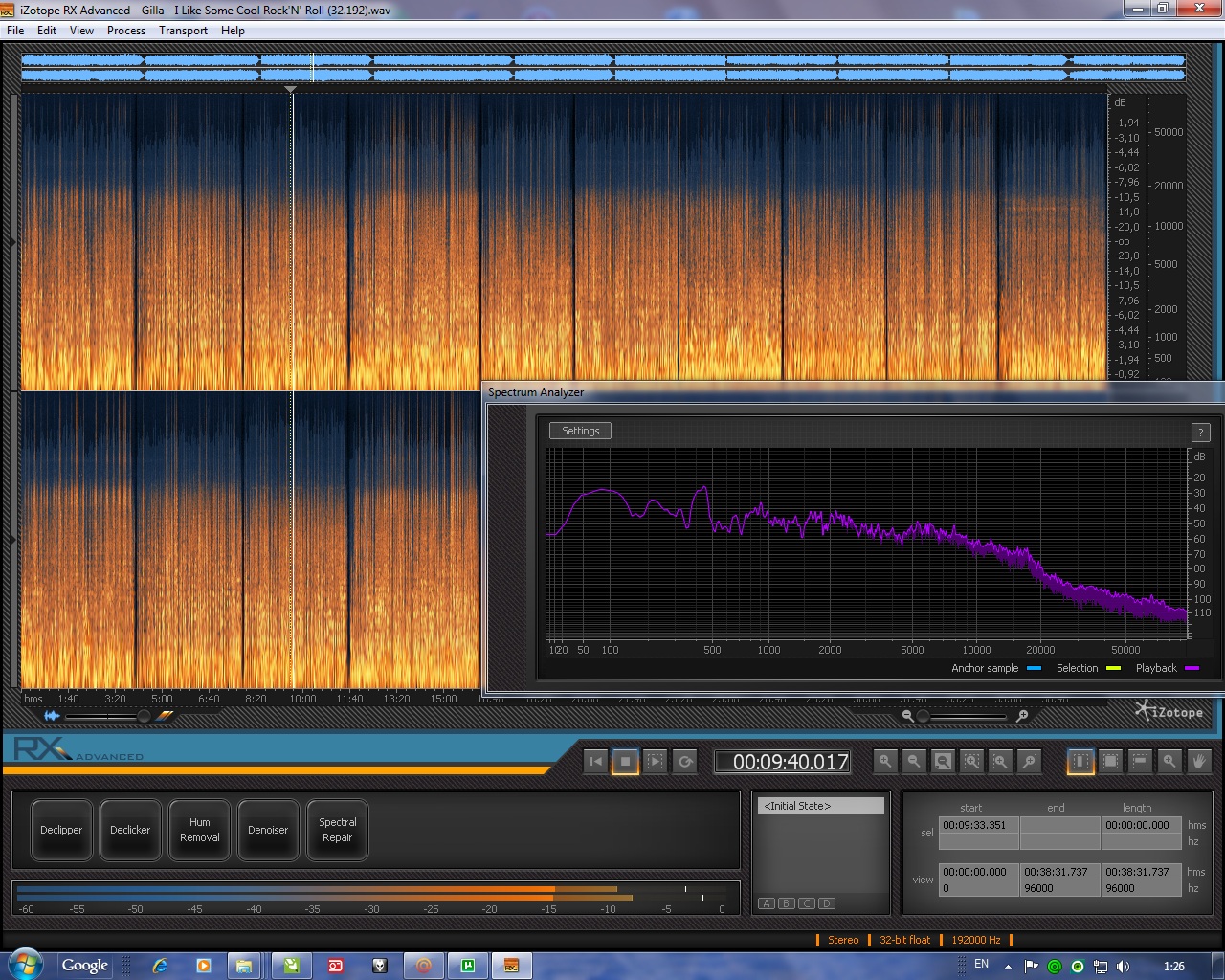Click the selection start time field

click(x=979, y=825)
